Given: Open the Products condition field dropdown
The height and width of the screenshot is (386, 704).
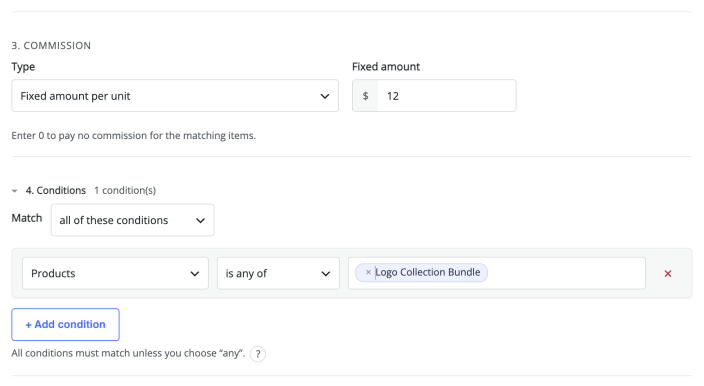Looking at the screenshot, I should (115, 273).
